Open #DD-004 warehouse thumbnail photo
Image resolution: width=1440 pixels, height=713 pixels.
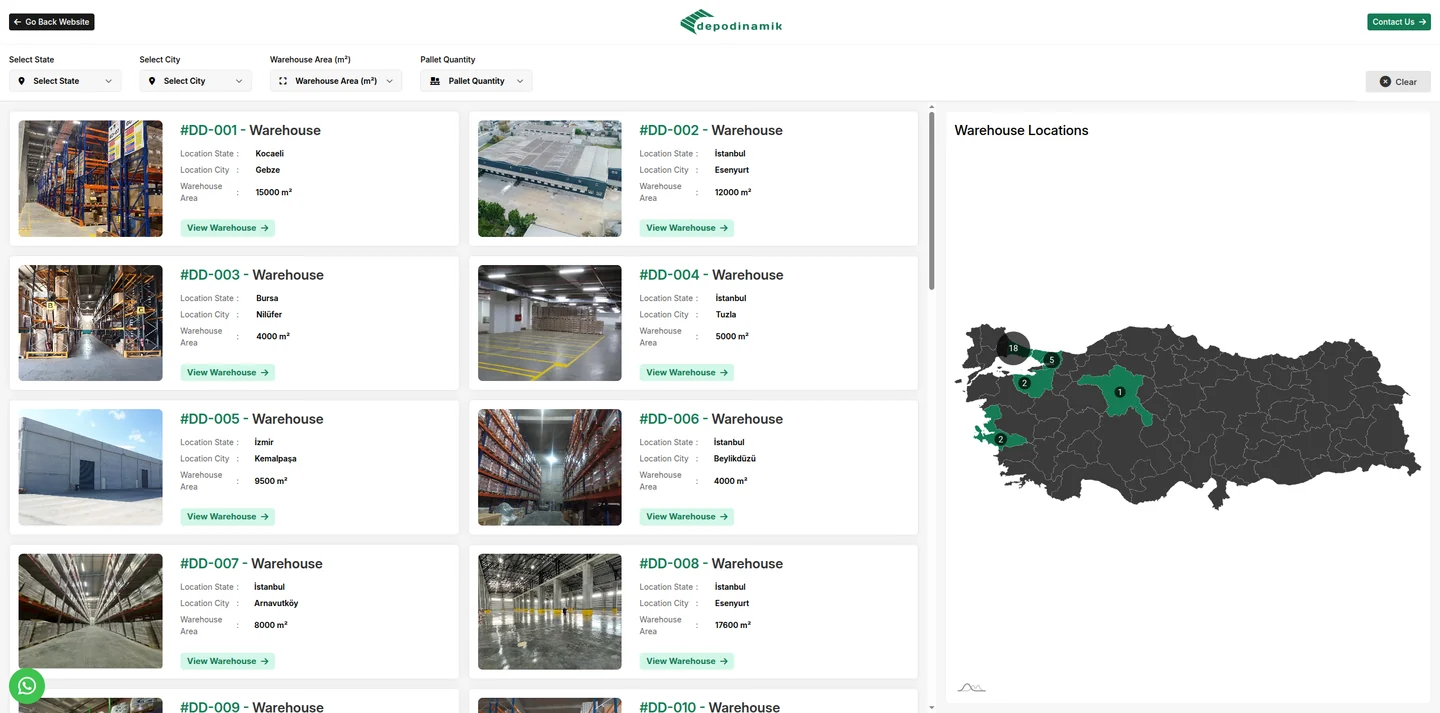[550, 323]
